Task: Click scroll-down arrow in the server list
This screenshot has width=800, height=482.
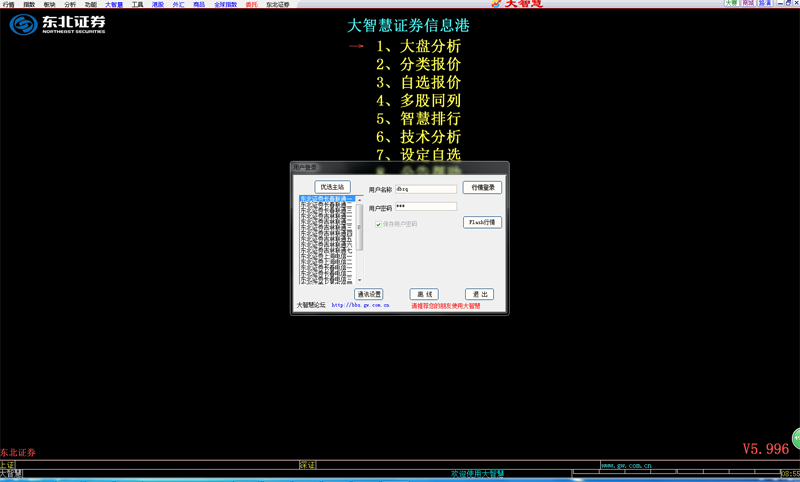Action: (360, 280)
